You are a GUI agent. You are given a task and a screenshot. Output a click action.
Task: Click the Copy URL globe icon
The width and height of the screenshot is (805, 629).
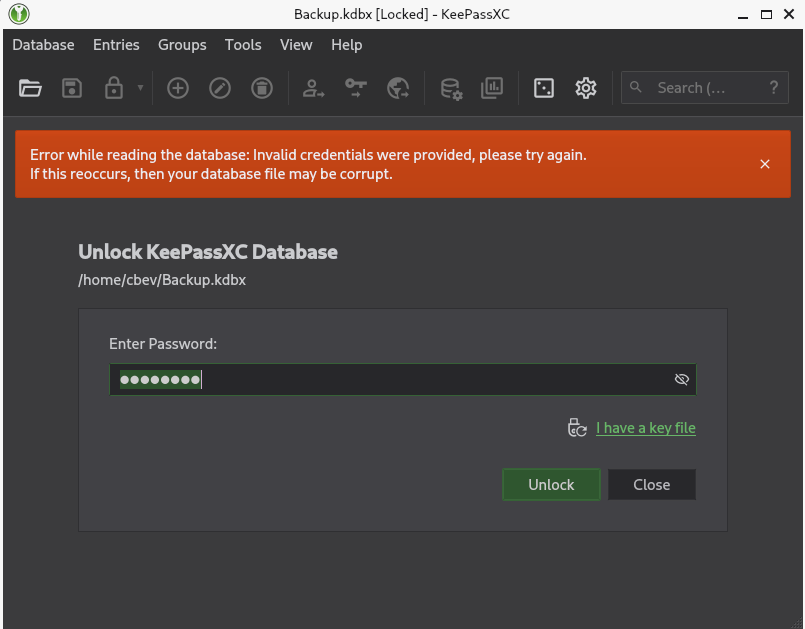tap(398, 88)
